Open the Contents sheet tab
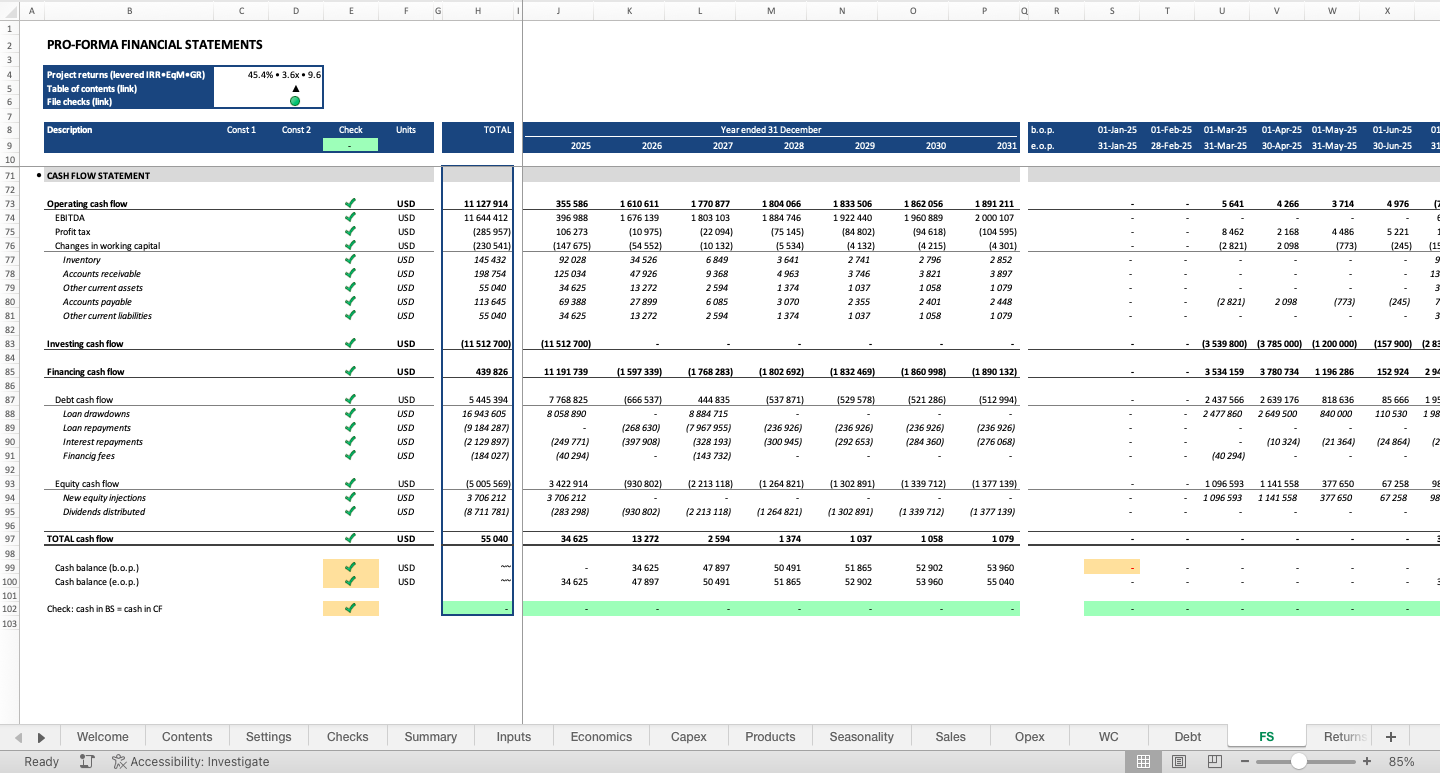This screenshot has height=773, width=1440. [x=187, y=737]
